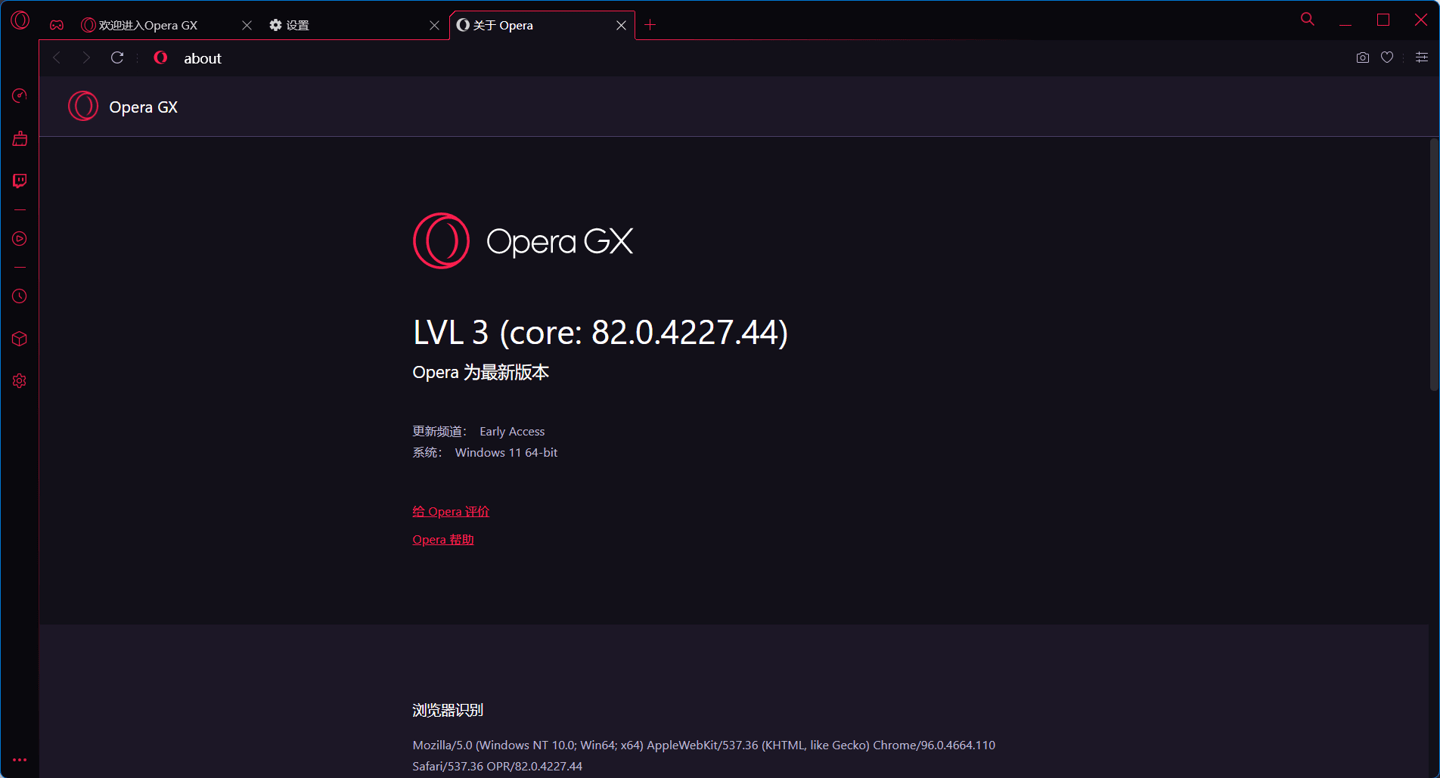The width and height of the screenshot is (1440, 778).
Task: Switch to 欢迎进入Opera GX tab
Action: point(167,25)
